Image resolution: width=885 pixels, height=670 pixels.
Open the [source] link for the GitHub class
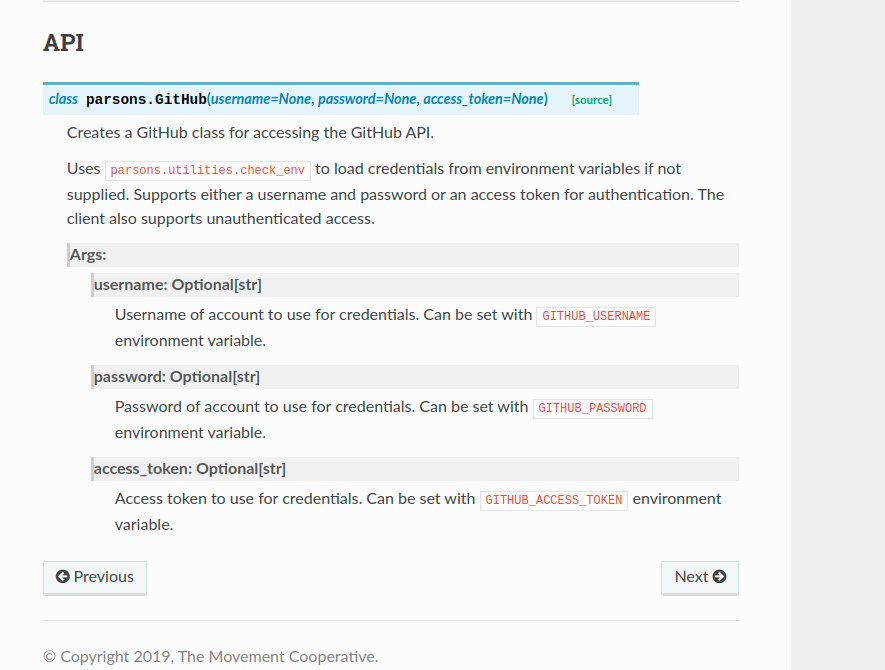pyautogui.click(x=591, y=100)
